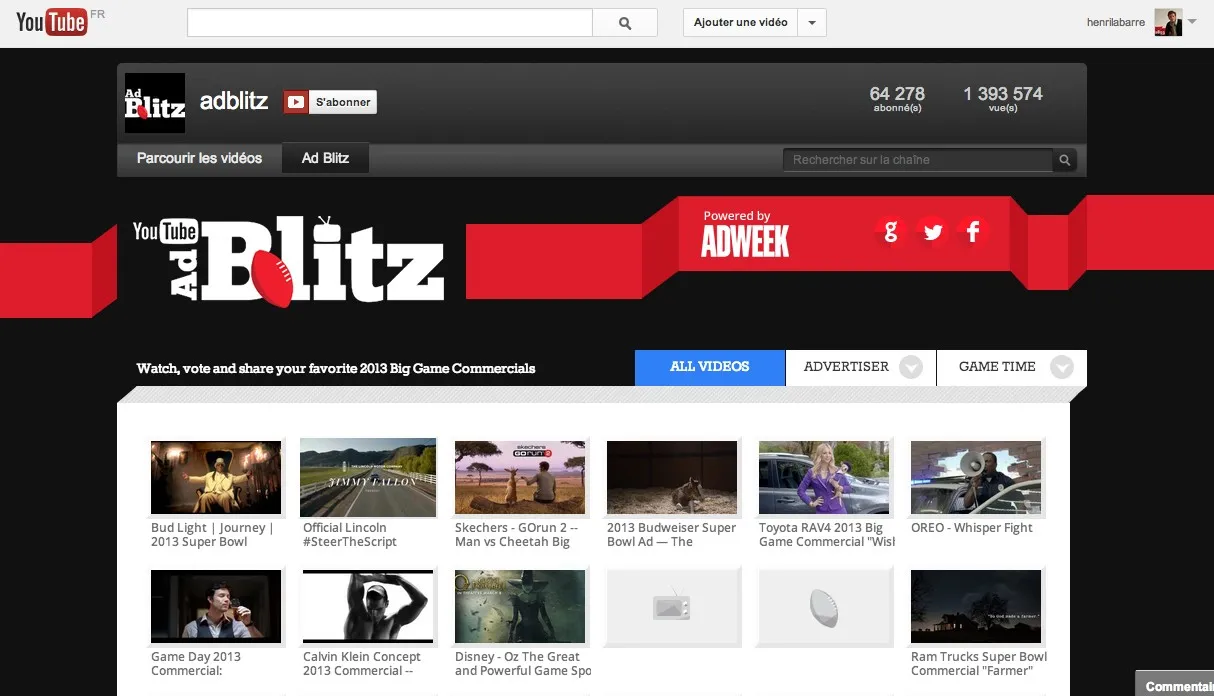Click the 1 393 574 vue(s) count
1214x696 pixels.
[1003, 98]
